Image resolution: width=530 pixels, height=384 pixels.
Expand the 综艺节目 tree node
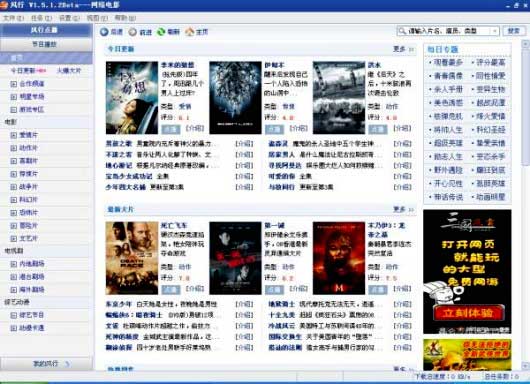(14, 315)
